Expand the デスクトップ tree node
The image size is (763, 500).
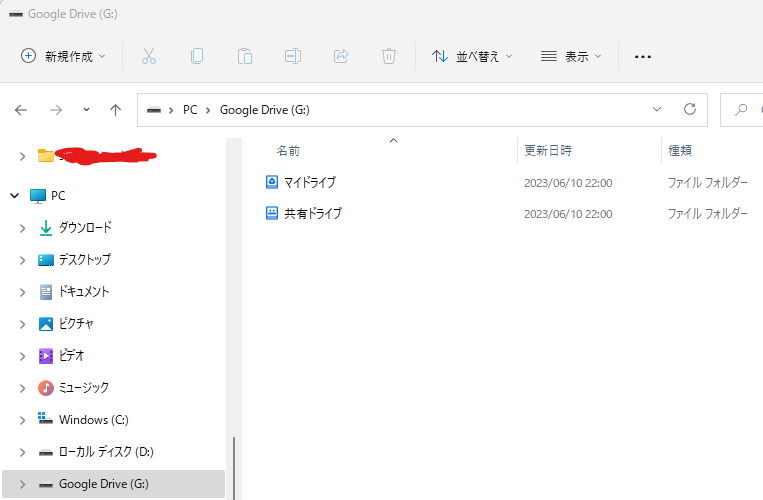pyautogui.click(x=22, y=260)
